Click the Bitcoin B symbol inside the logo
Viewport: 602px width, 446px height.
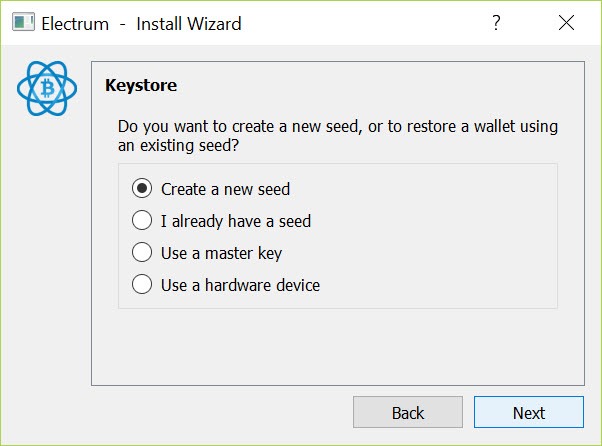[48, 88]
